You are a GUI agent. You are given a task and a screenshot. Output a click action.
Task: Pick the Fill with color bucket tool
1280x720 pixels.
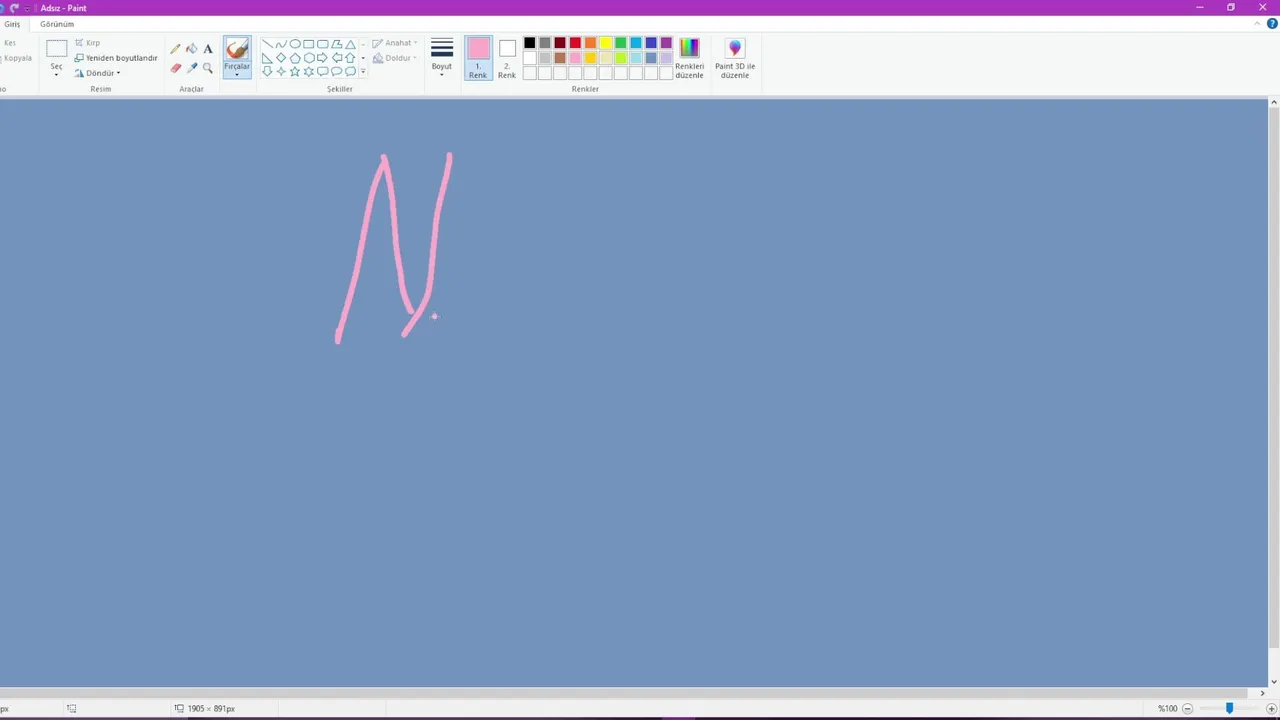[192, 49]
